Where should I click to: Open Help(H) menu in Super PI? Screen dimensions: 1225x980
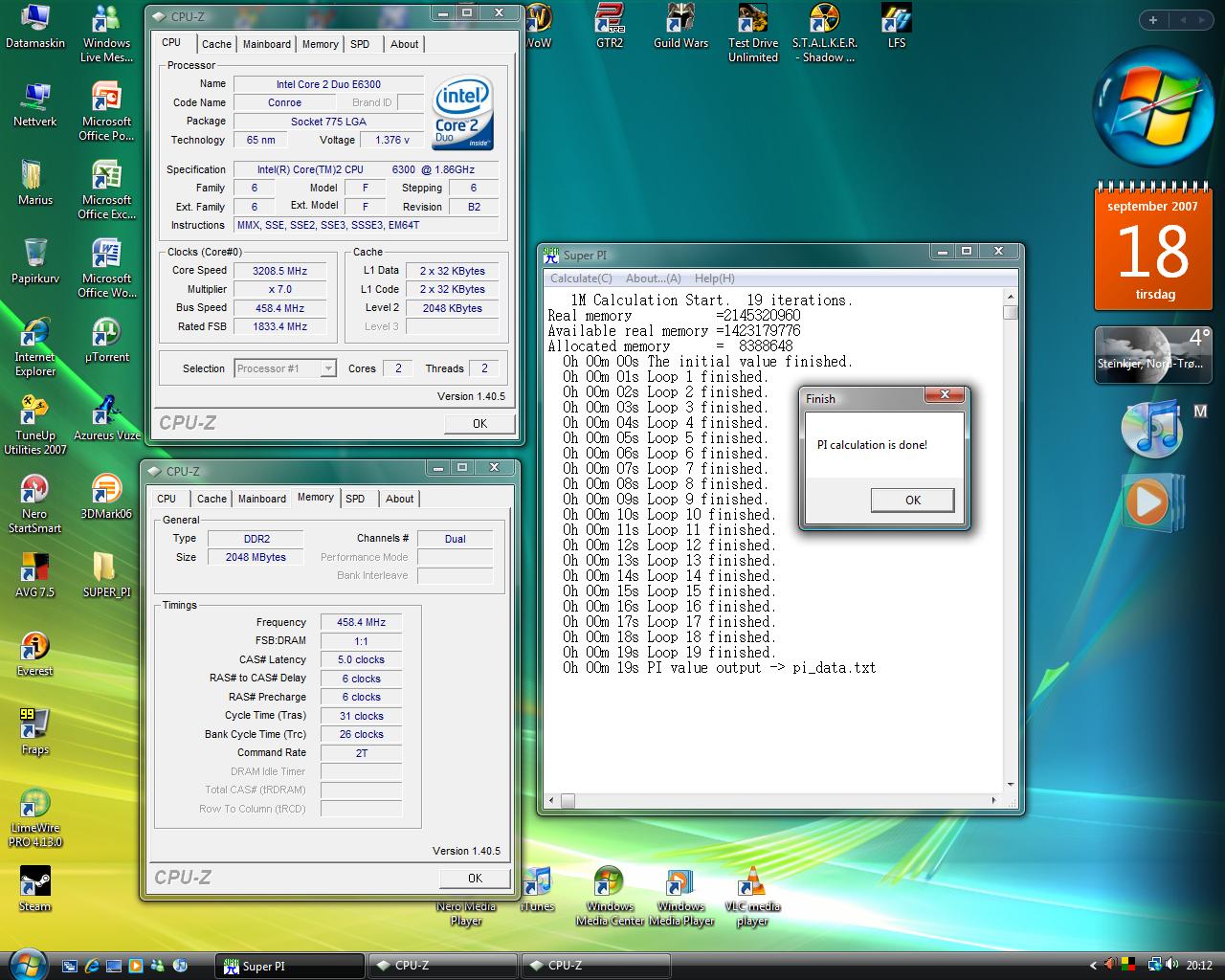point(714,278)
